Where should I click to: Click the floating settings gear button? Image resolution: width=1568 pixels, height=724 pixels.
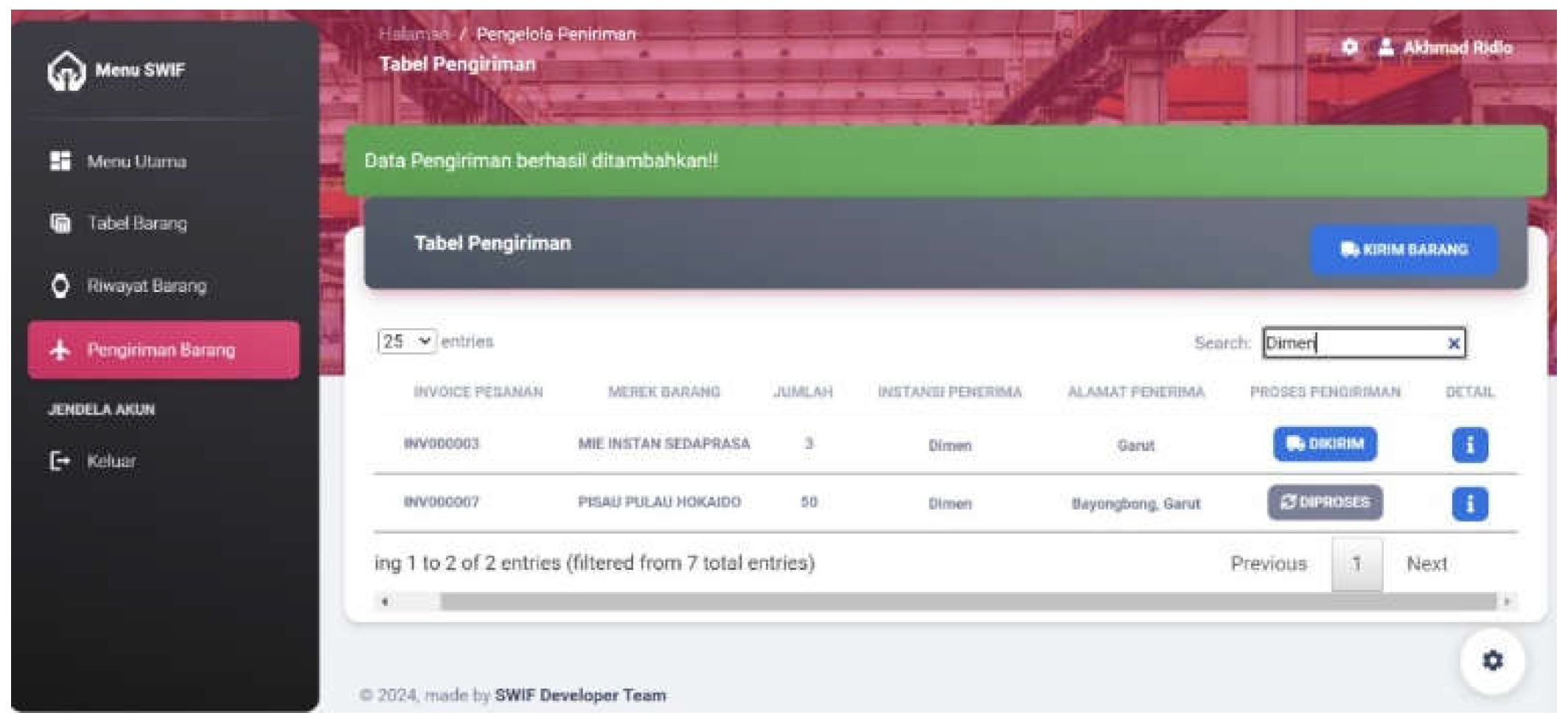pyautogui.click(x=1492, y=661)
